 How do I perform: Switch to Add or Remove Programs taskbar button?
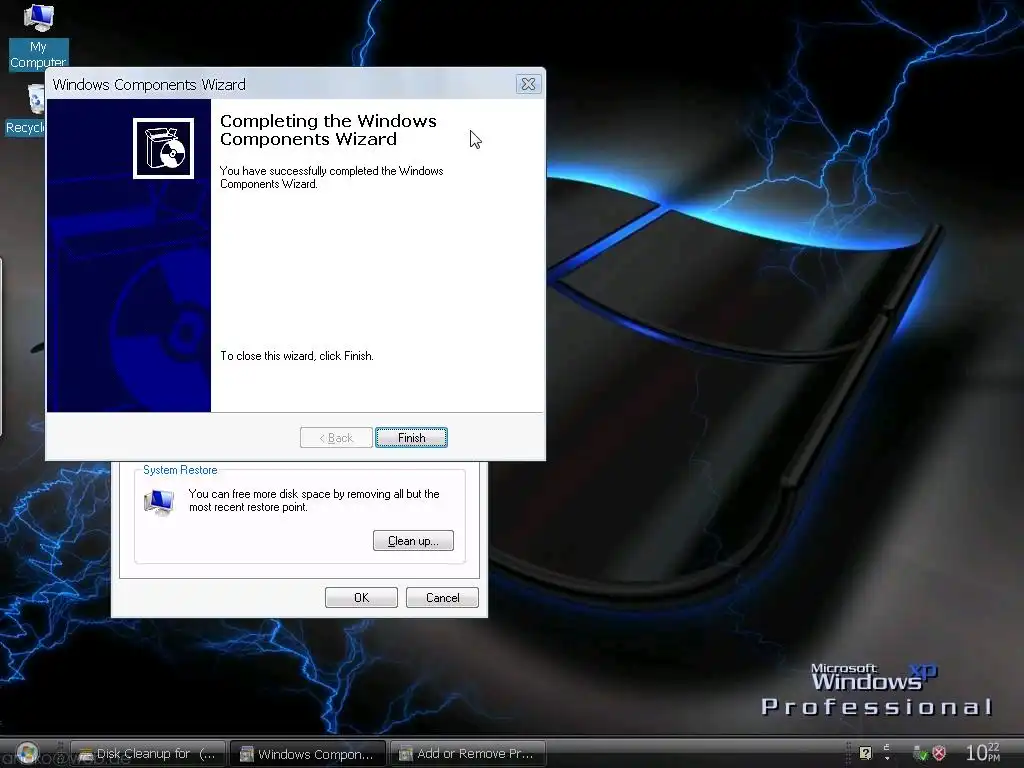tap(468, 754)
